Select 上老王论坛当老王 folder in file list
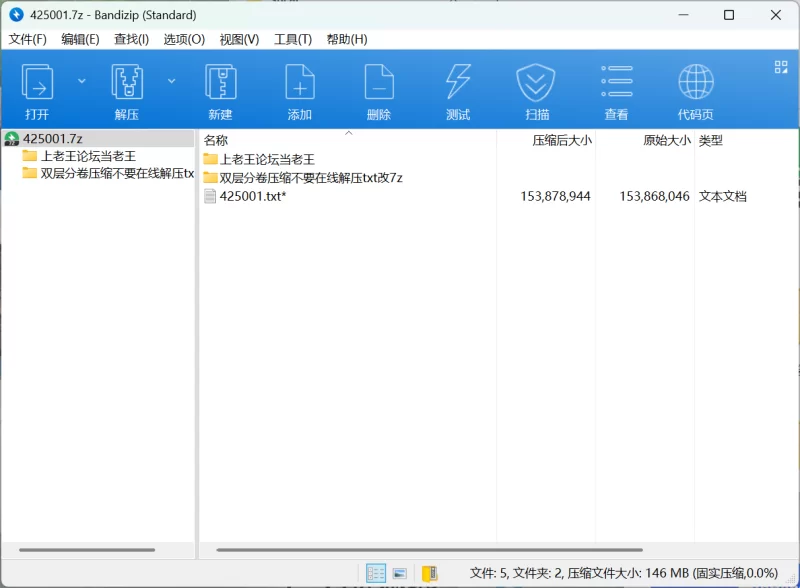This screenshot has width=800, height=588. (x=259, y=159)
